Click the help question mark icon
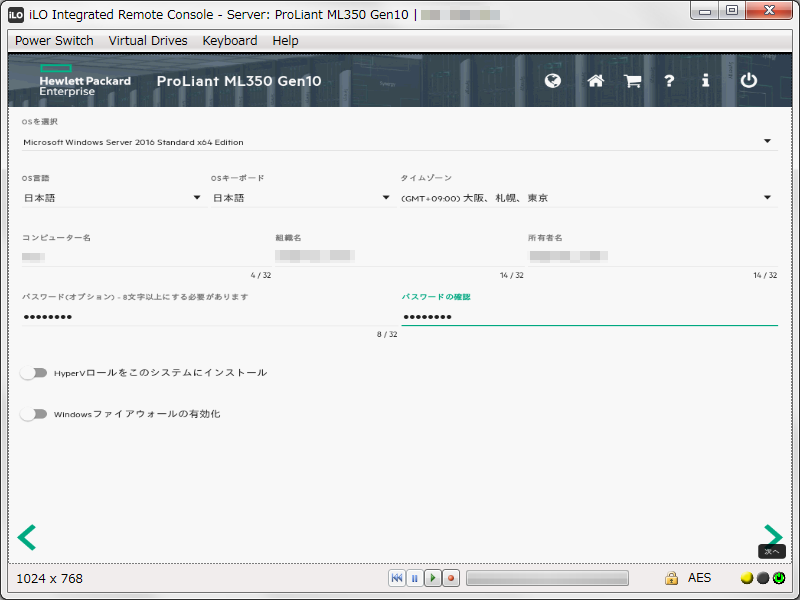This screenshot has height=600, width=800. click(x=668, y=81)
